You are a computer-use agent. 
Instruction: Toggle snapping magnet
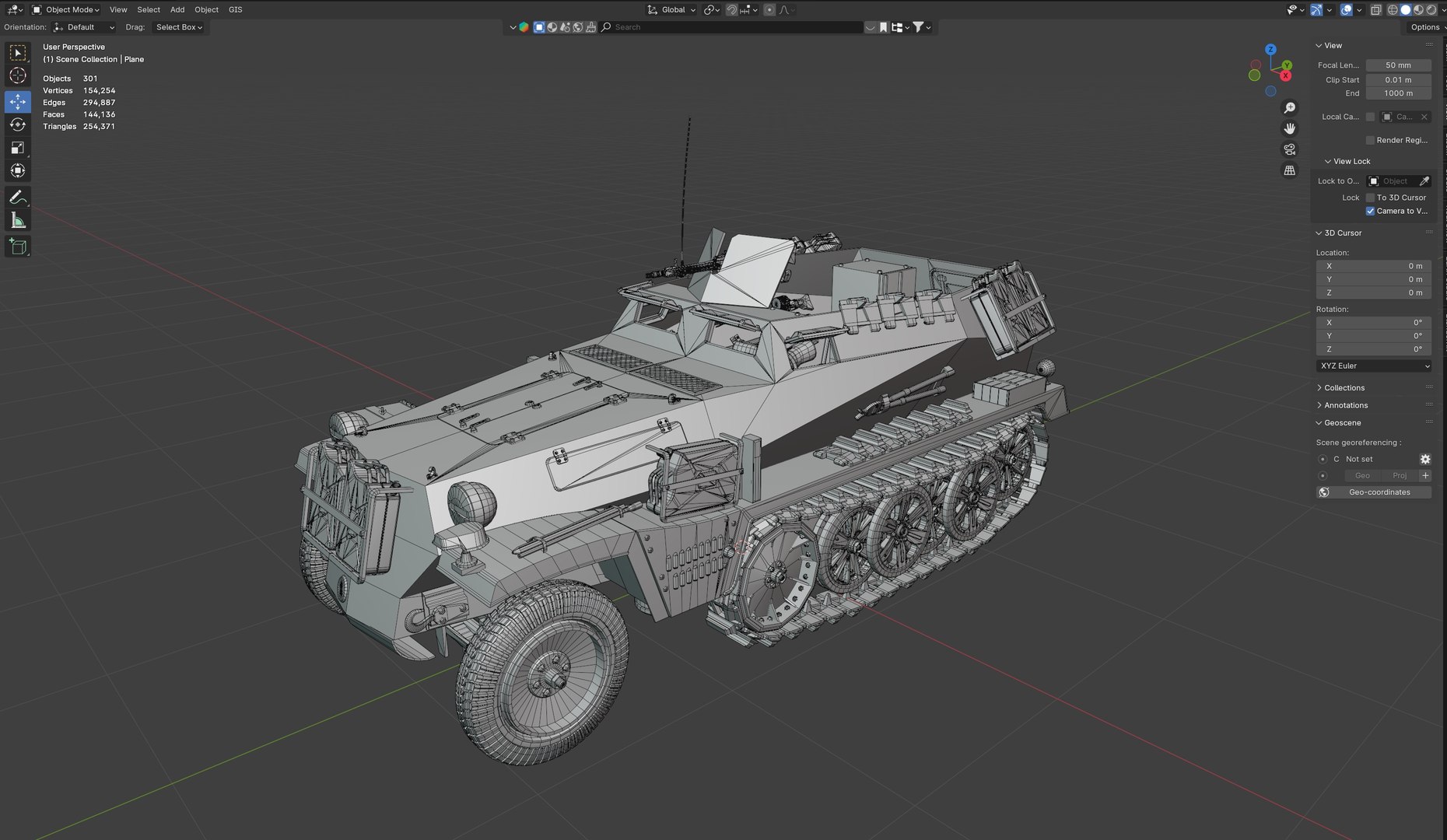pyautogui.click(x=732, y=10)
